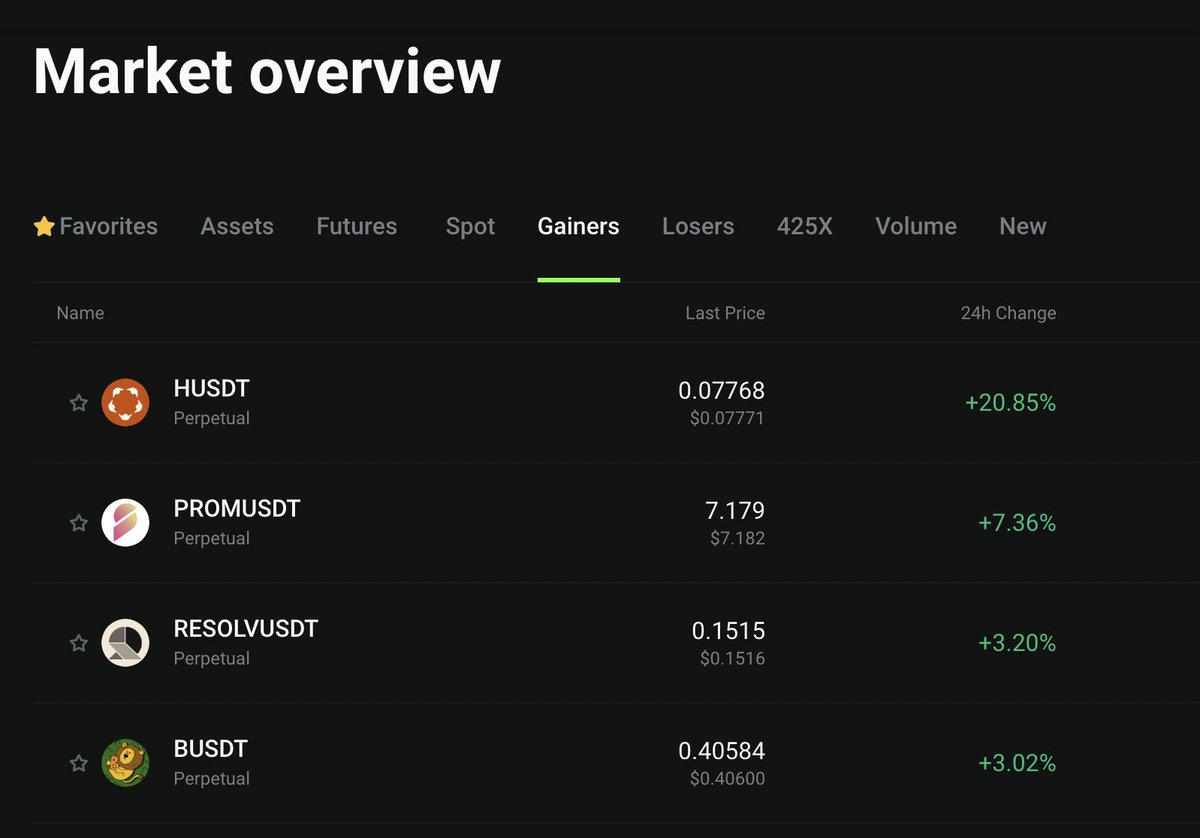
Task: Click Perpetual label under PROMUSDT
Action: [212, 538]
